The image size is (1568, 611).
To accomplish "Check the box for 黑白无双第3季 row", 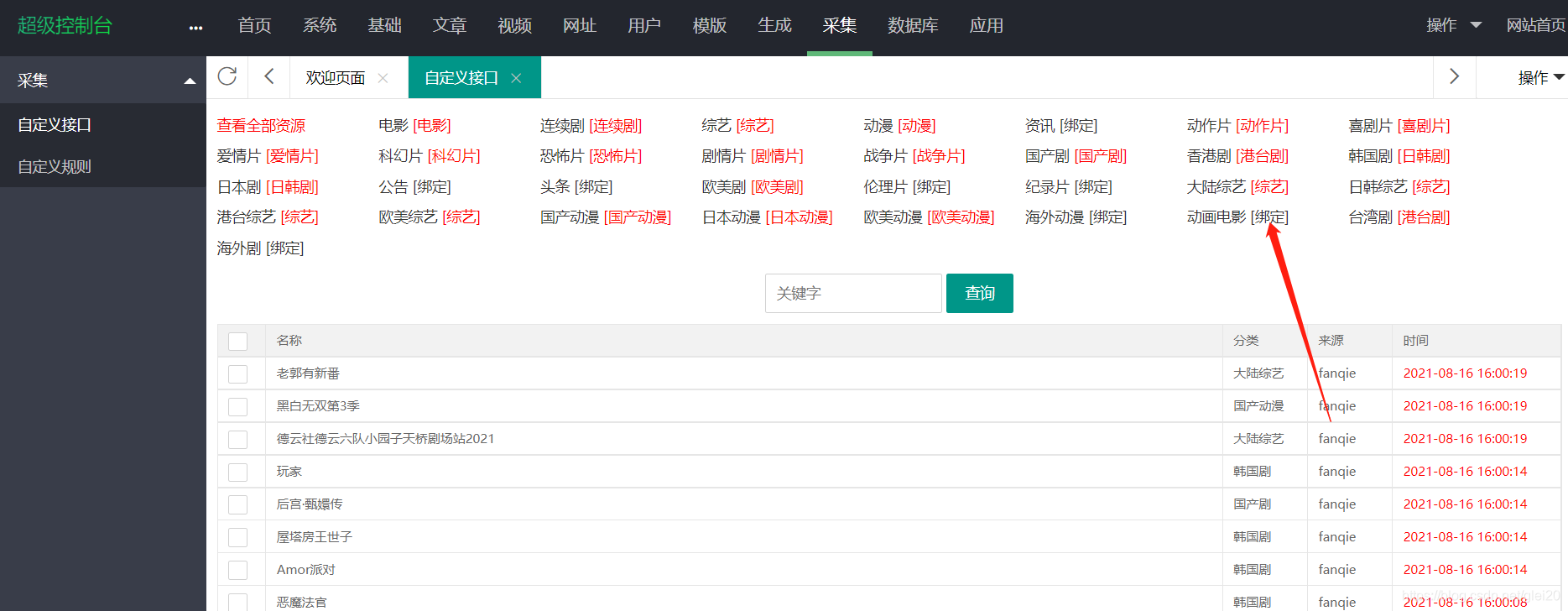I will (238, 406).
